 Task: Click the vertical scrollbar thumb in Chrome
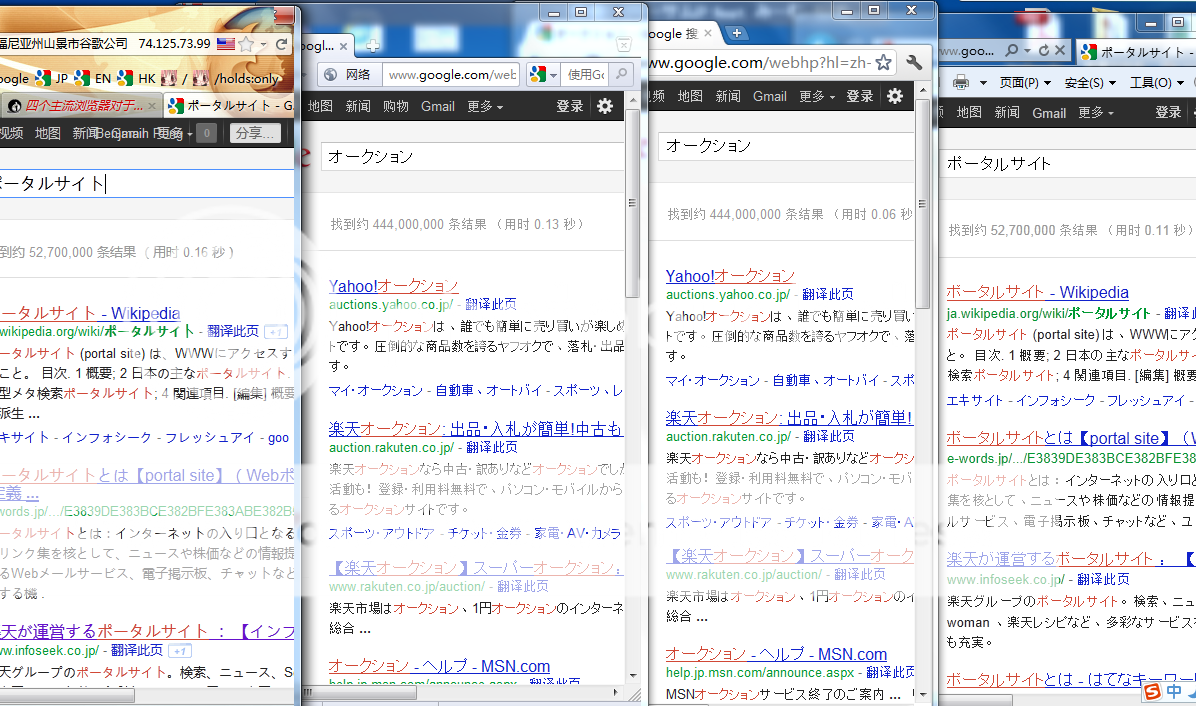922,204
